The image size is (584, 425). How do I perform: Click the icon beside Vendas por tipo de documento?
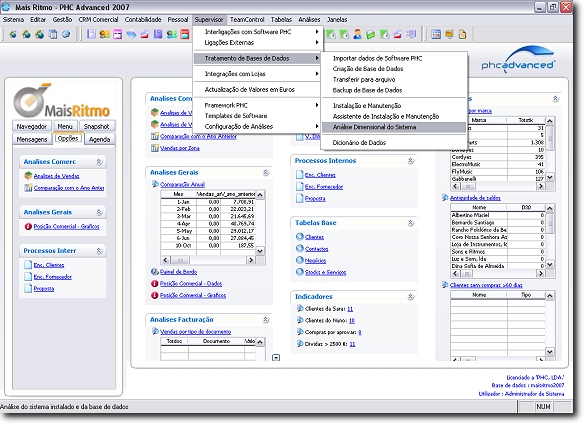155,331
